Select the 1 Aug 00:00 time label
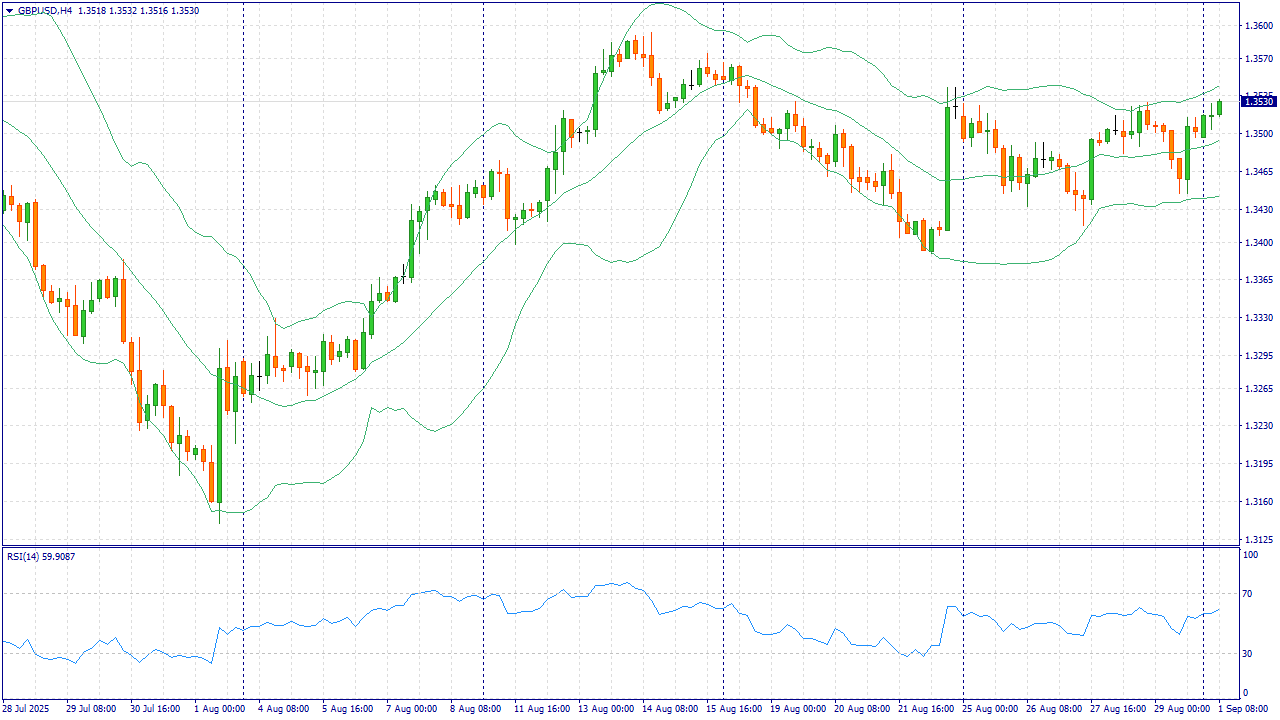The image size is (1280, 720). [x=218, y=709]
